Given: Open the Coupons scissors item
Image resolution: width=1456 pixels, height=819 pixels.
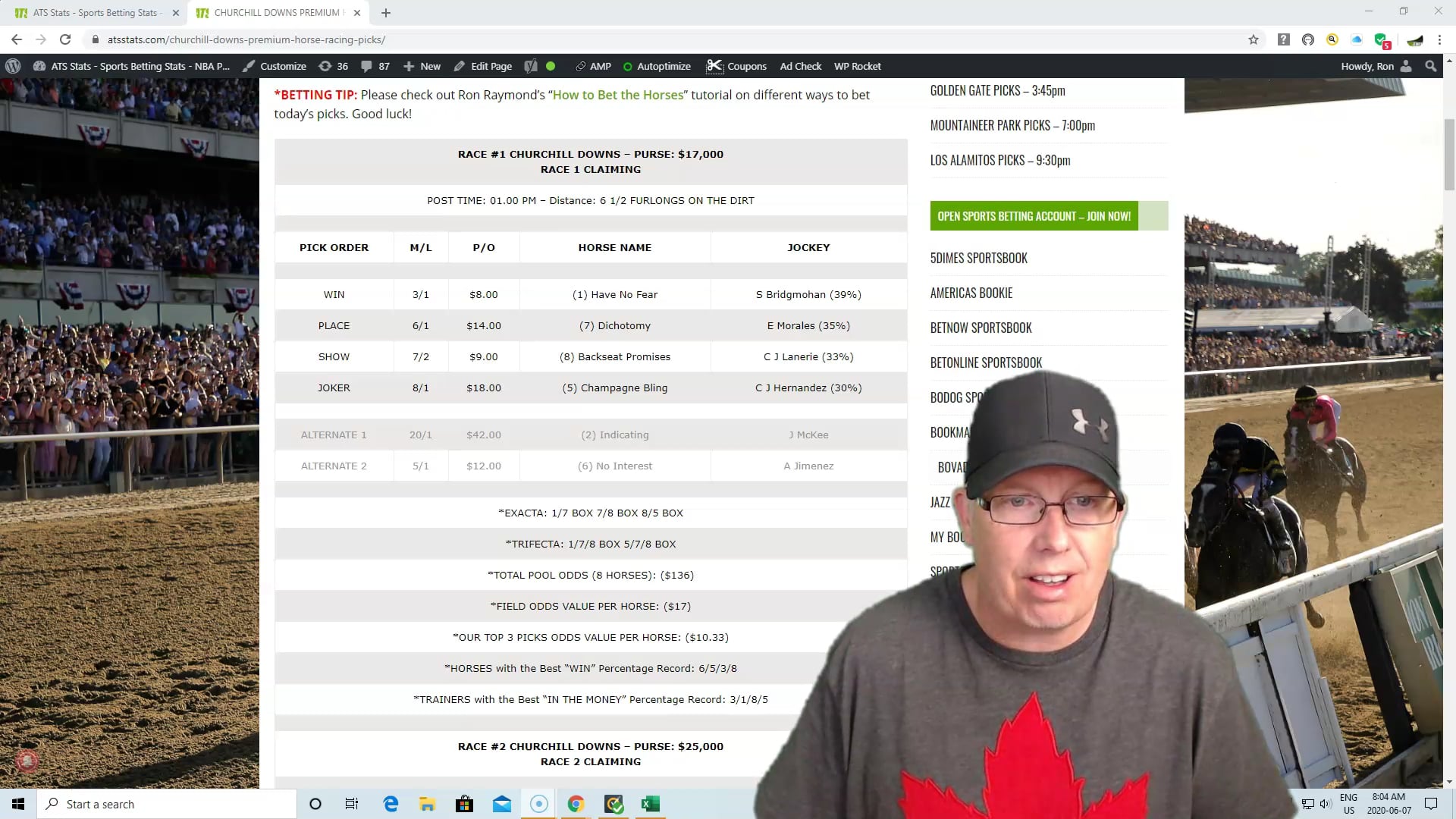Looking at the screenshot, I should 736,66.
